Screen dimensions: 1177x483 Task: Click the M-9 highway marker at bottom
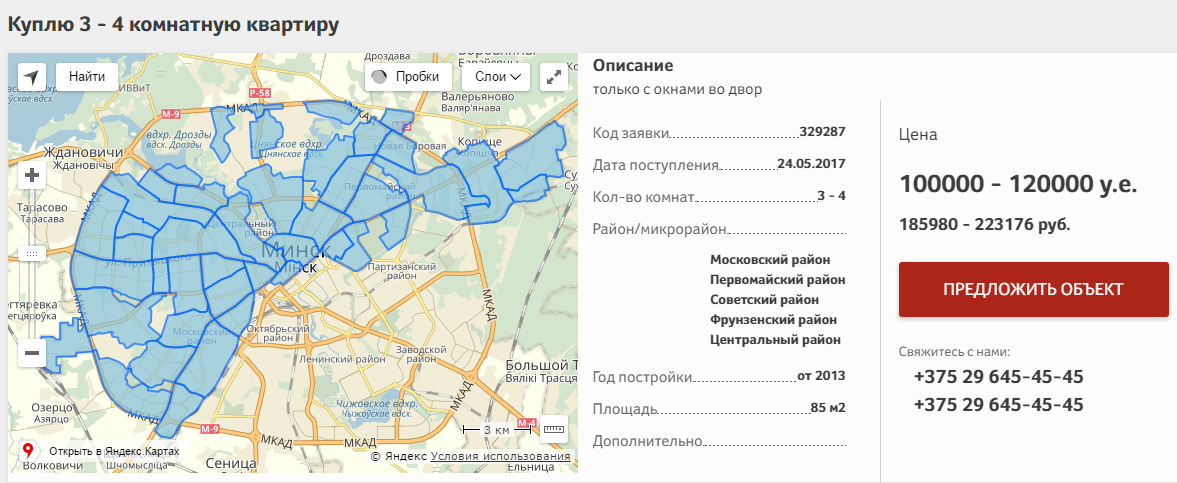click(209, 430)
